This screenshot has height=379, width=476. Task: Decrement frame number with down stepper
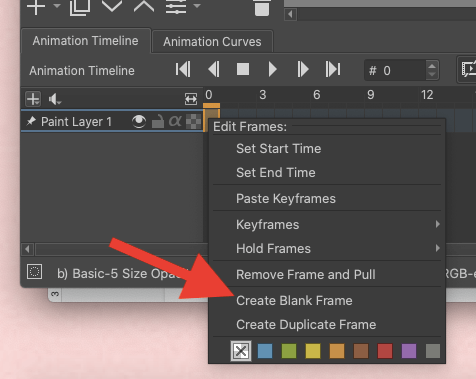432,74
